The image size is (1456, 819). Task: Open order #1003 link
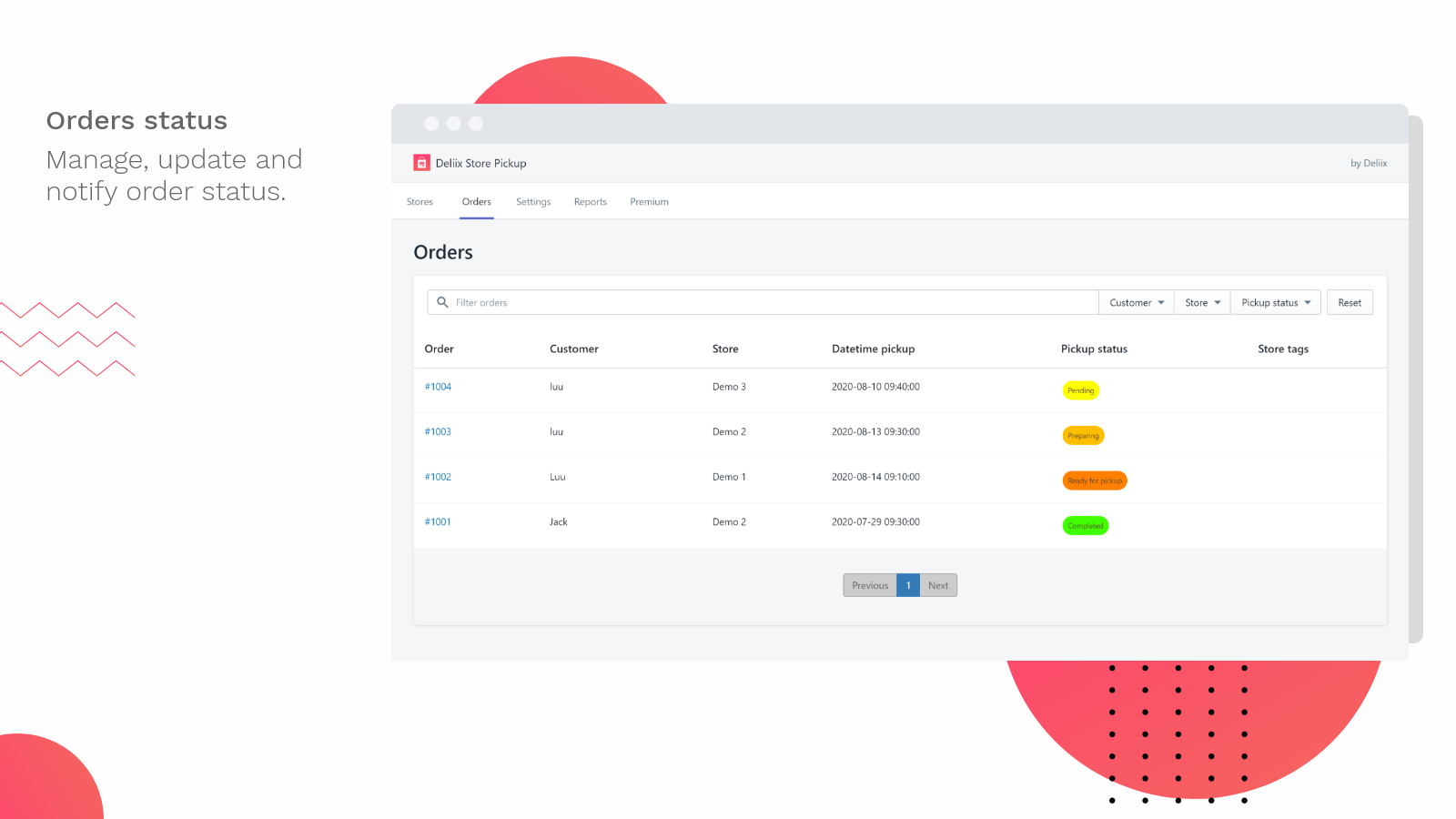coord(438,432)
